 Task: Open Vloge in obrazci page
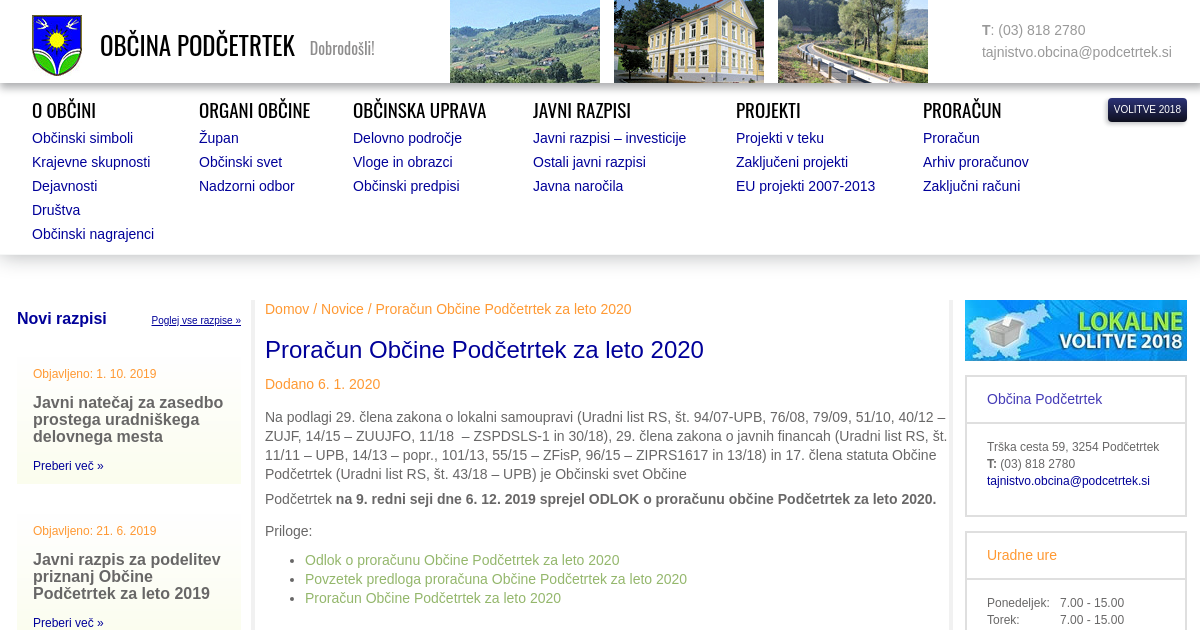click(x=402, y=162)
